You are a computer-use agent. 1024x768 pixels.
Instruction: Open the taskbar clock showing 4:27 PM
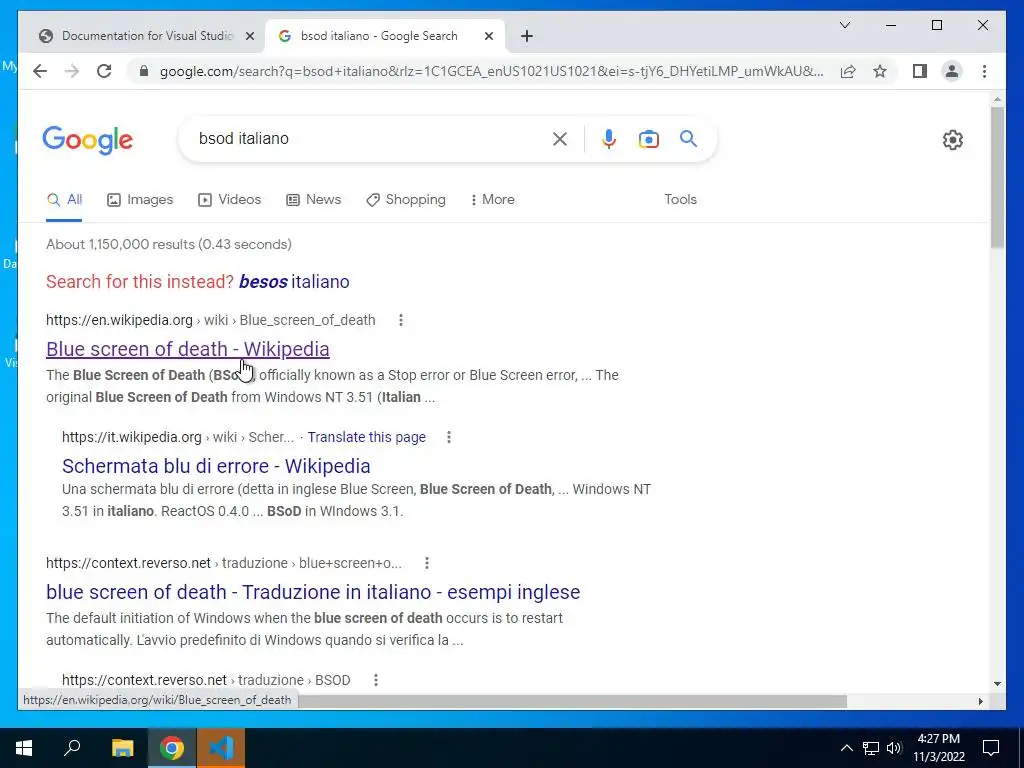(938, 748)
